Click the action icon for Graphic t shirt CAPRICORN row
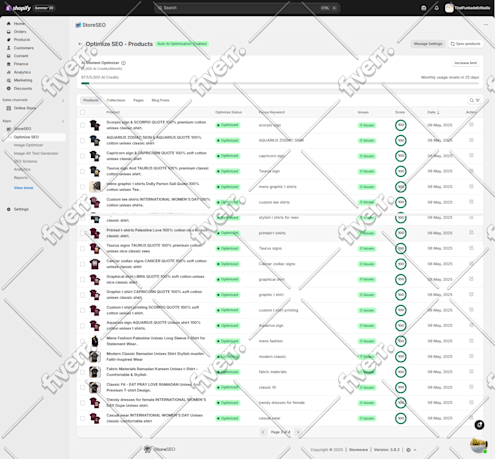The height and width of the screenshot is (459, 495). pyautogui.click(x=471, y=294)
